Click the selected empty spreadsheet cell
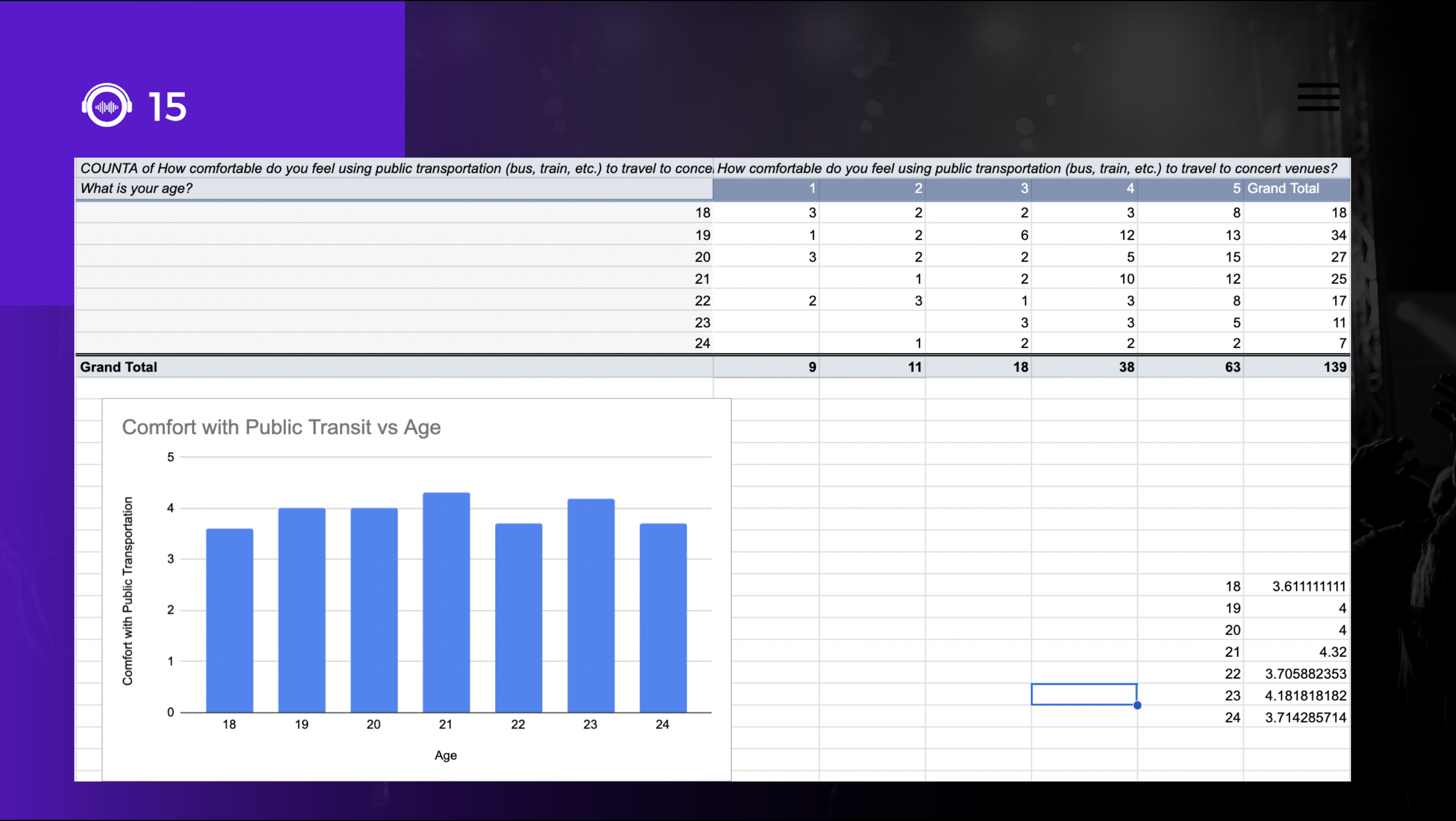This screenshot has width=1456, height=821. [x=1083, y=694]
